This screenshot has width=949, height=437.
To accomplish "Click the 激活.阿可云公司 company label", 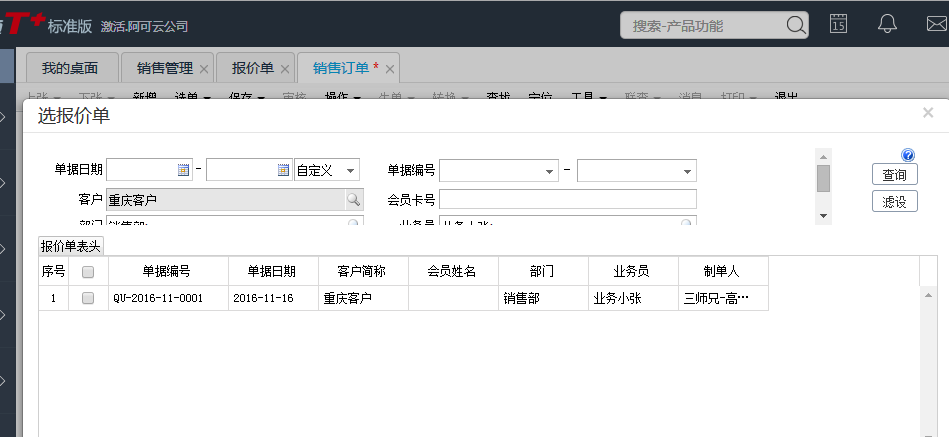I will (144, 27).
